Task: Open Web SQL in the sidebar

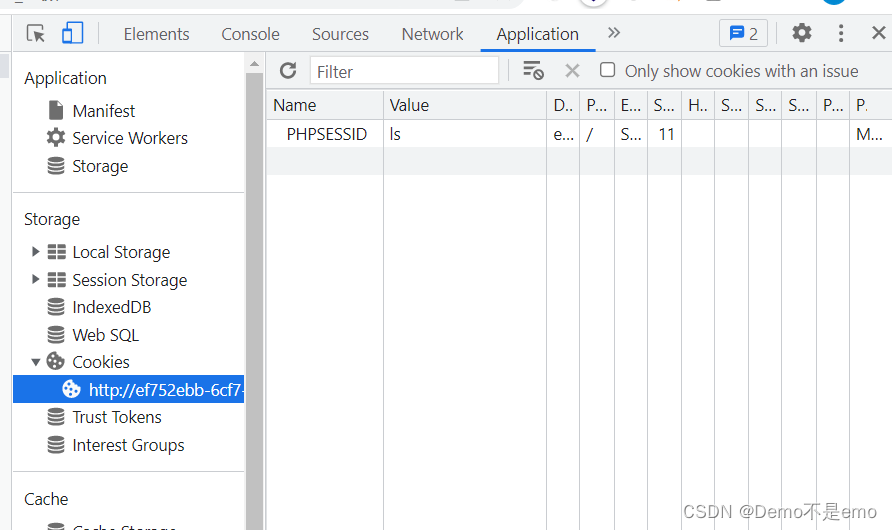Action: tap(105, 335)
